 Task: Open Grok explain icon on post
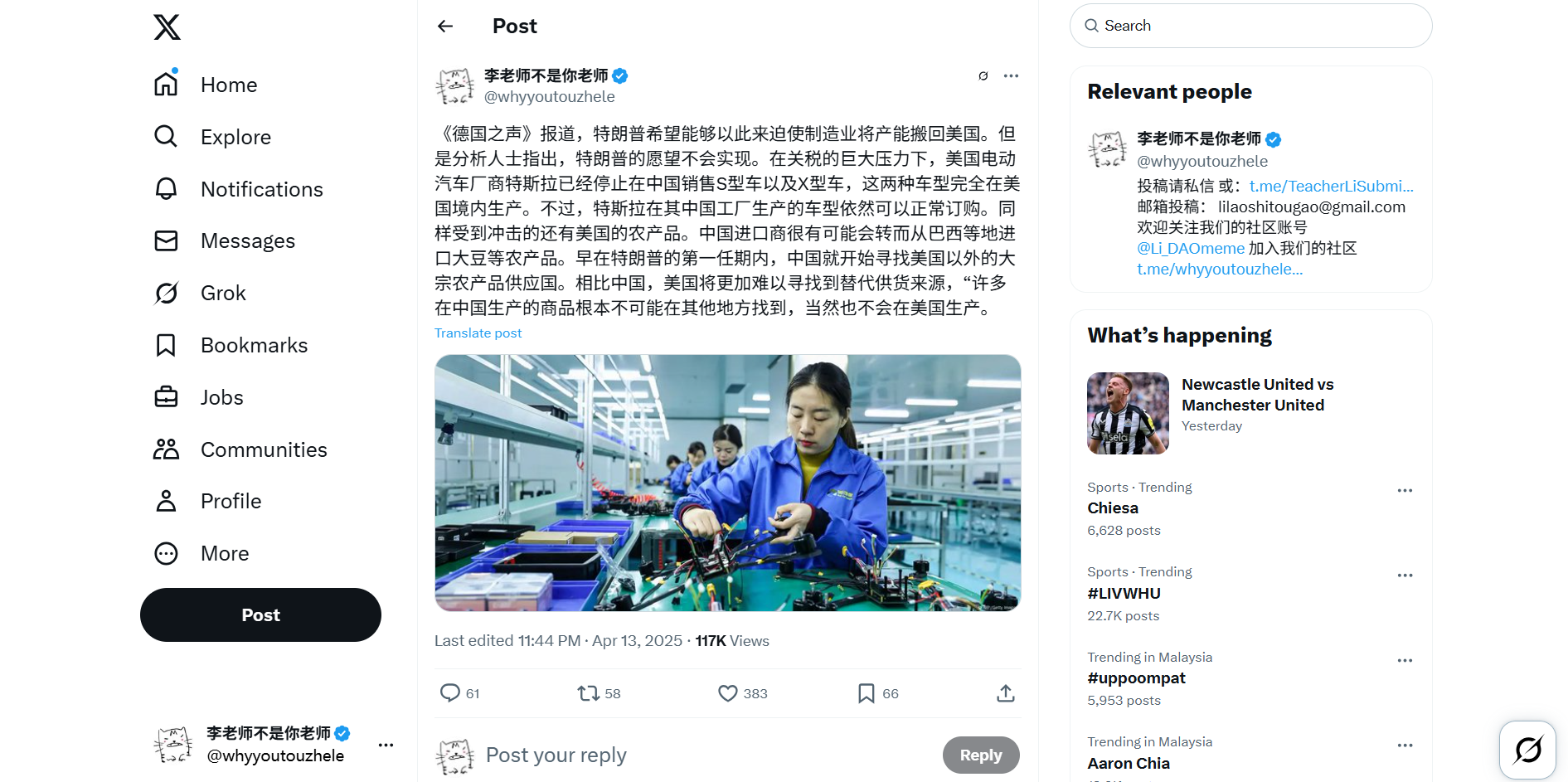[983, 76]
